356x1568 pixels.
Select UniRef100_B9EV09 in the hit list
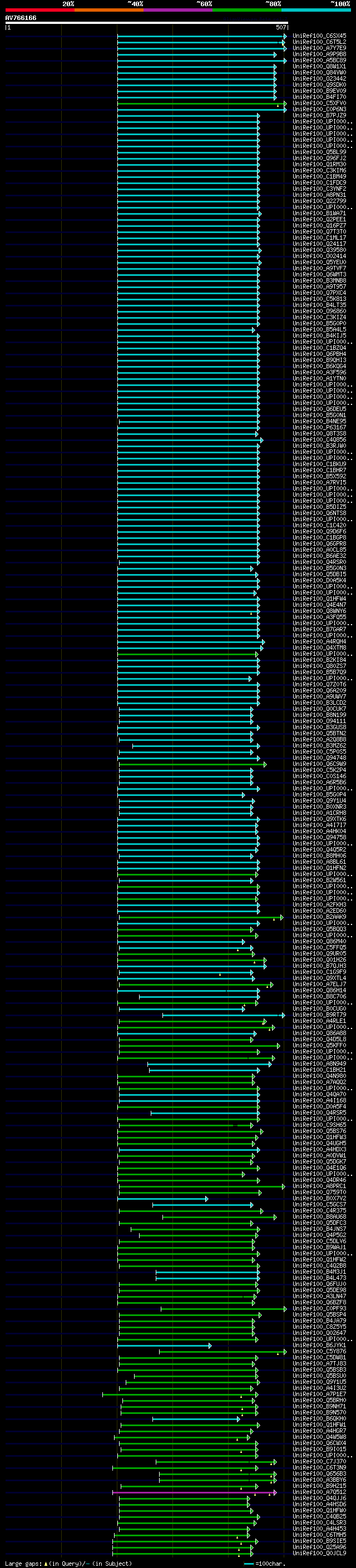pos(319,91)
